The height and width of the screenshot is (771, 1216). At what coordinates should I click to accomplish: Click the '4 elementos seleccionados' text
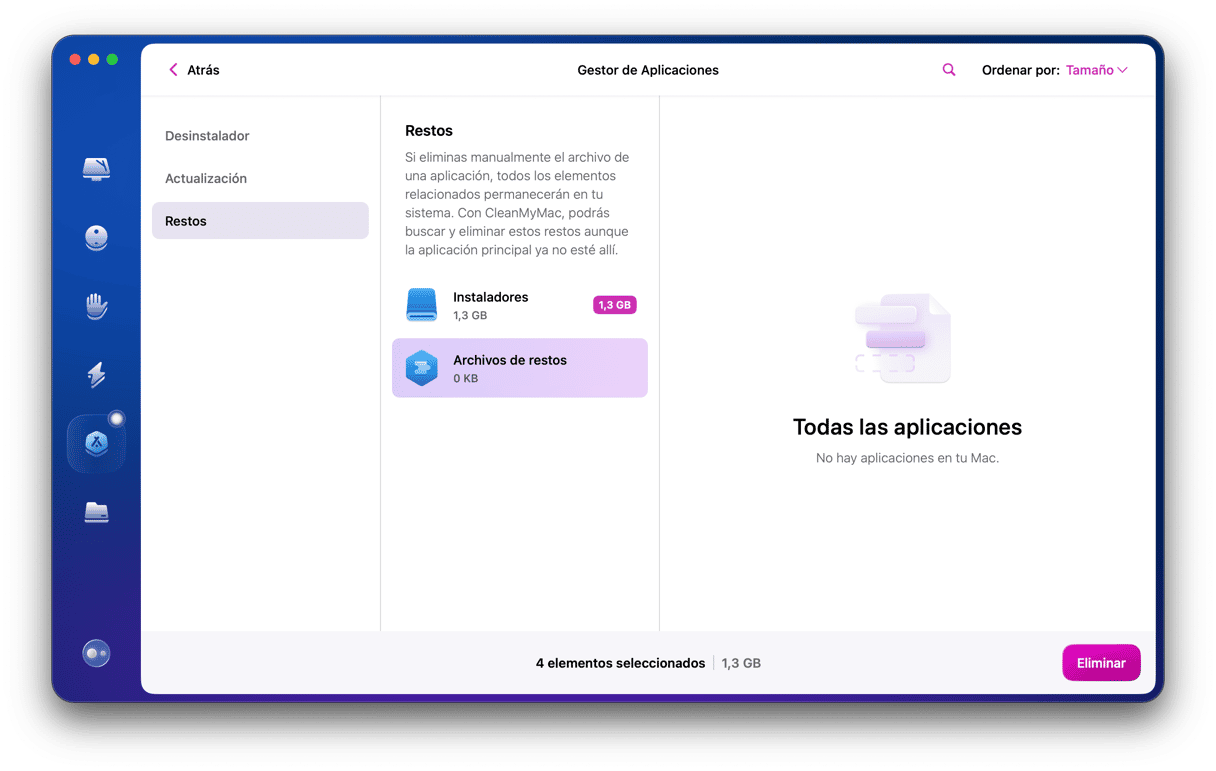tap(620, 663)
